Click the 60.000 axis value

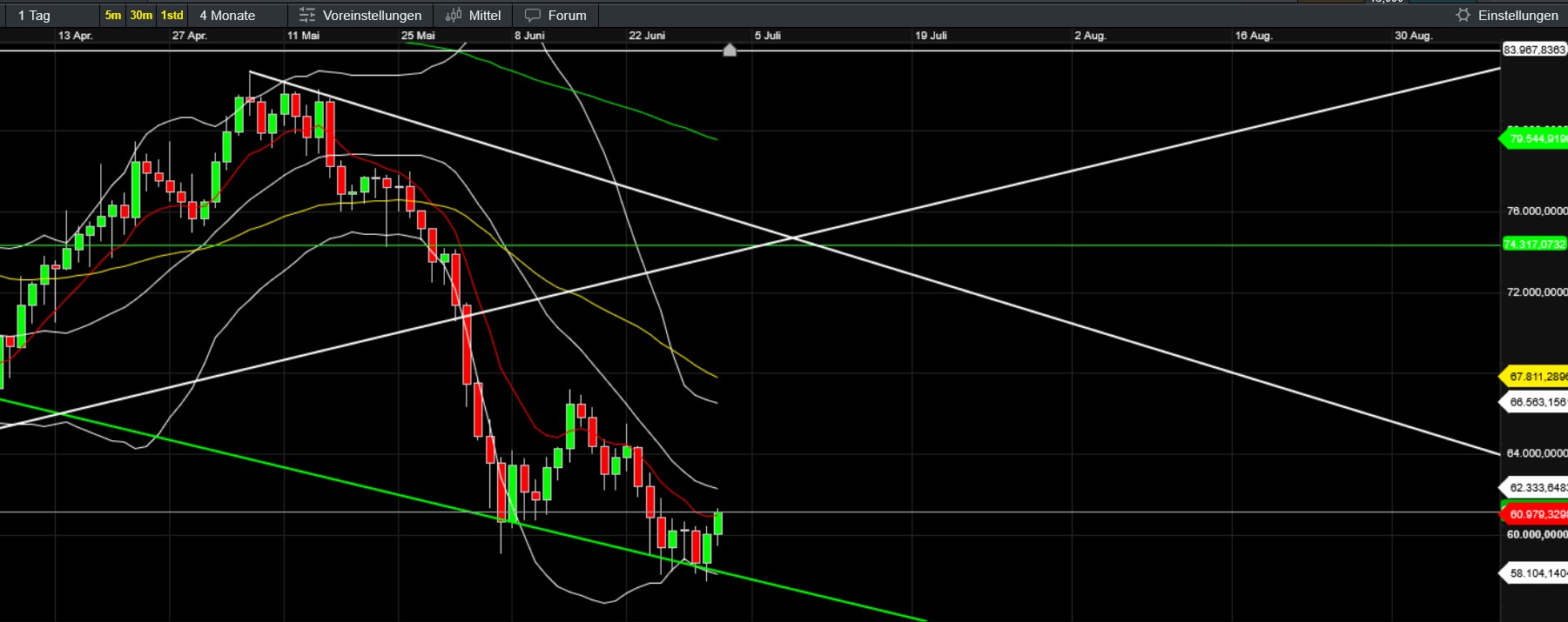(x=1537, y=534)
